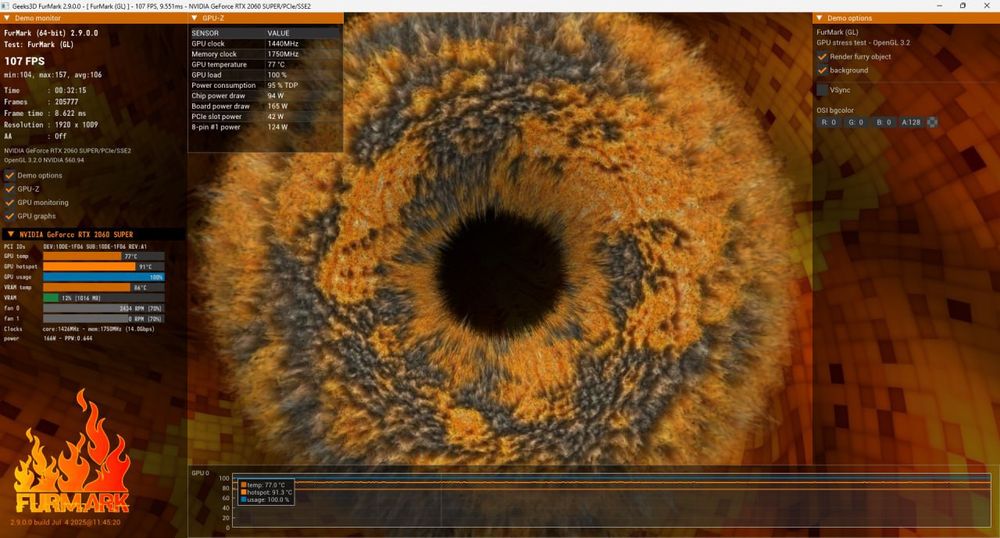1000x538 pixels.
Task: Click the FurMark flame logo
Action: (72, 453)
